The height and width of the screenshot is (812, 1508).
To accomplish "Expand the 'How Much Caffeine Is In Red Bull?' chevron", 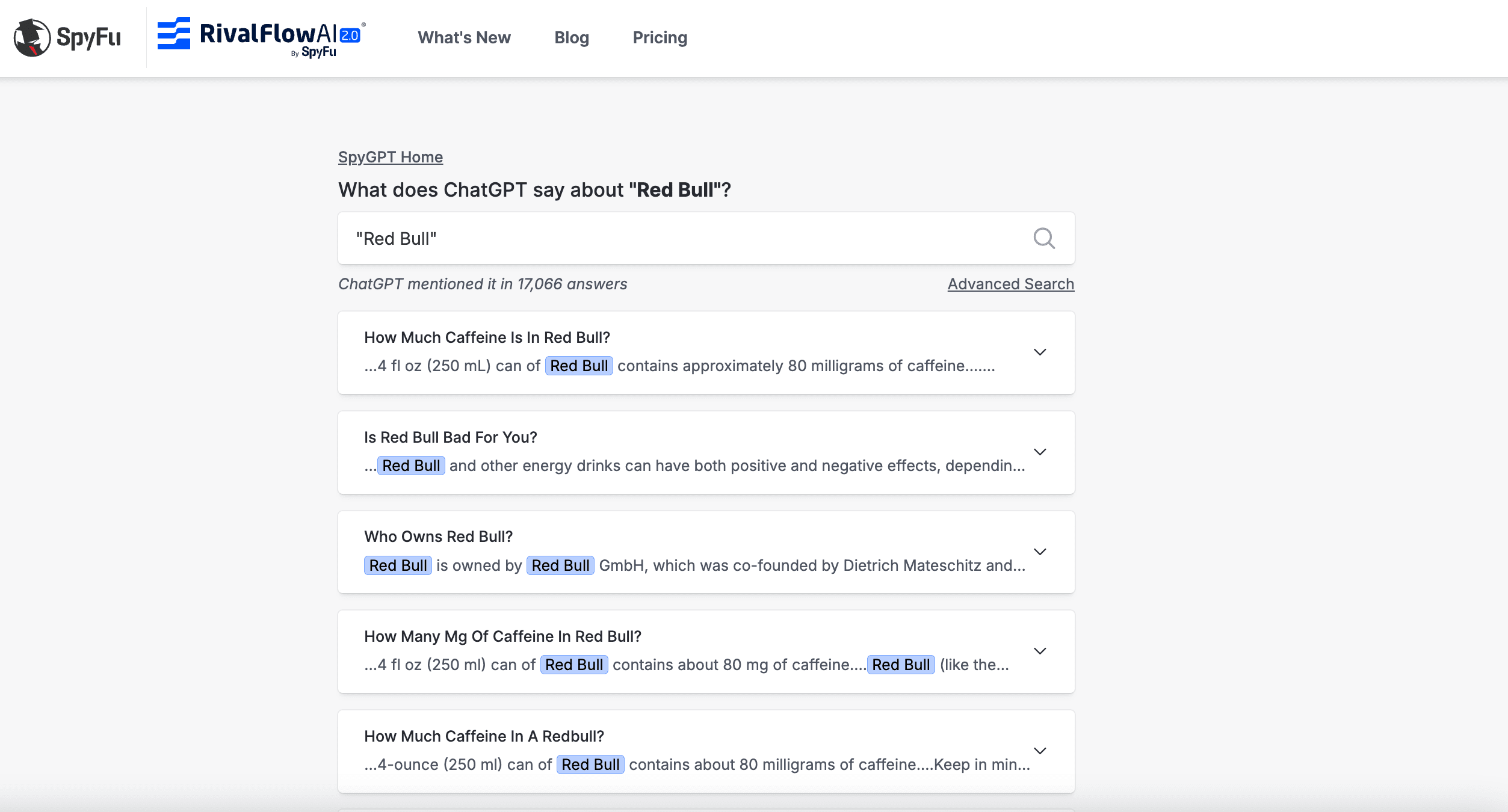I will [1039, 352].
